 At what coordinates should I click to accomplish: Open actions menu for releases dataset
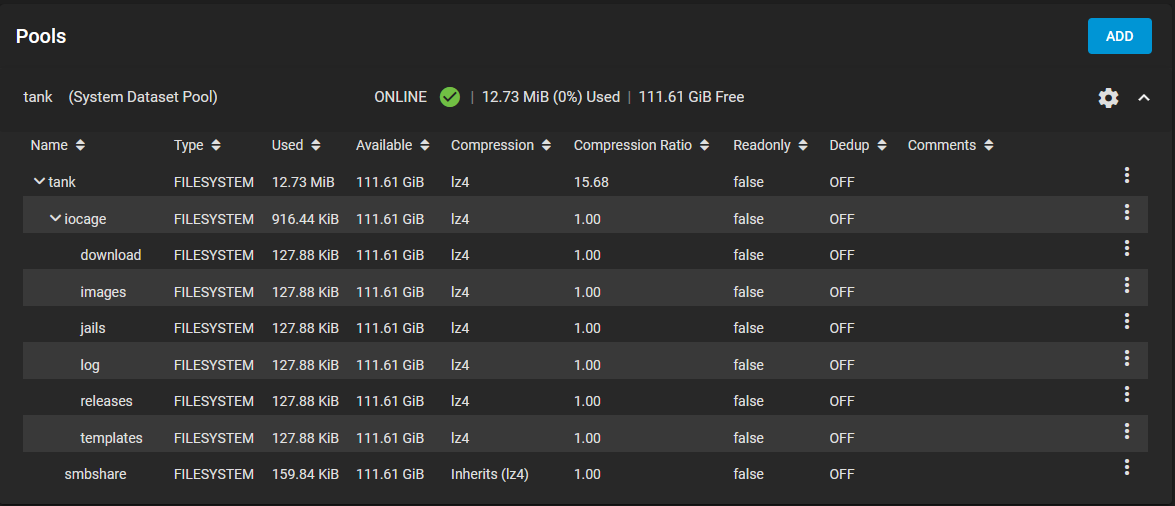click(x=1126, y=394)
